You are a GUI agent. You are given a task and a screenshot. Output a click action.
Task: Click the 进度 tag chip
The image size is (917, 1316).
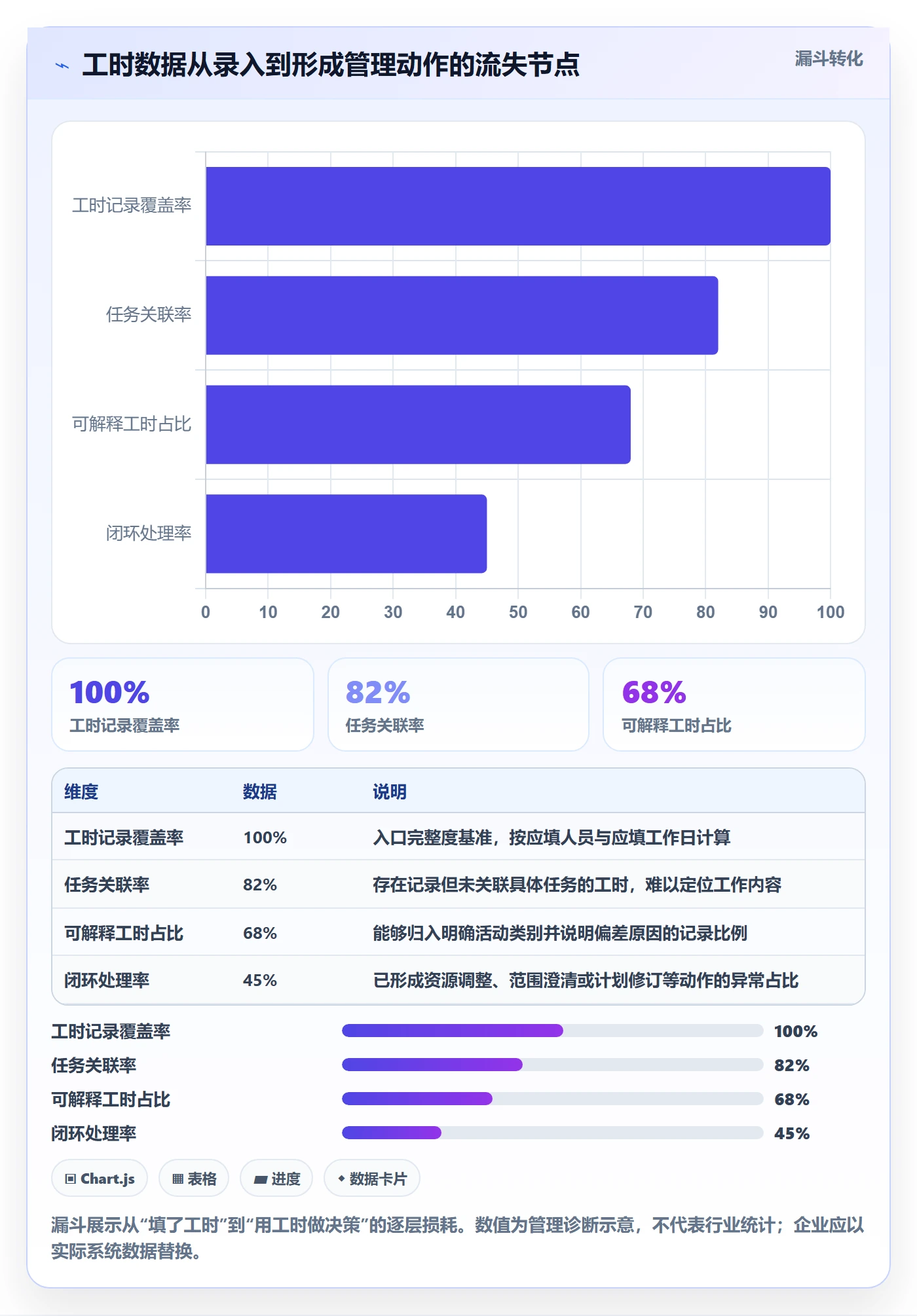[276, 1179]
